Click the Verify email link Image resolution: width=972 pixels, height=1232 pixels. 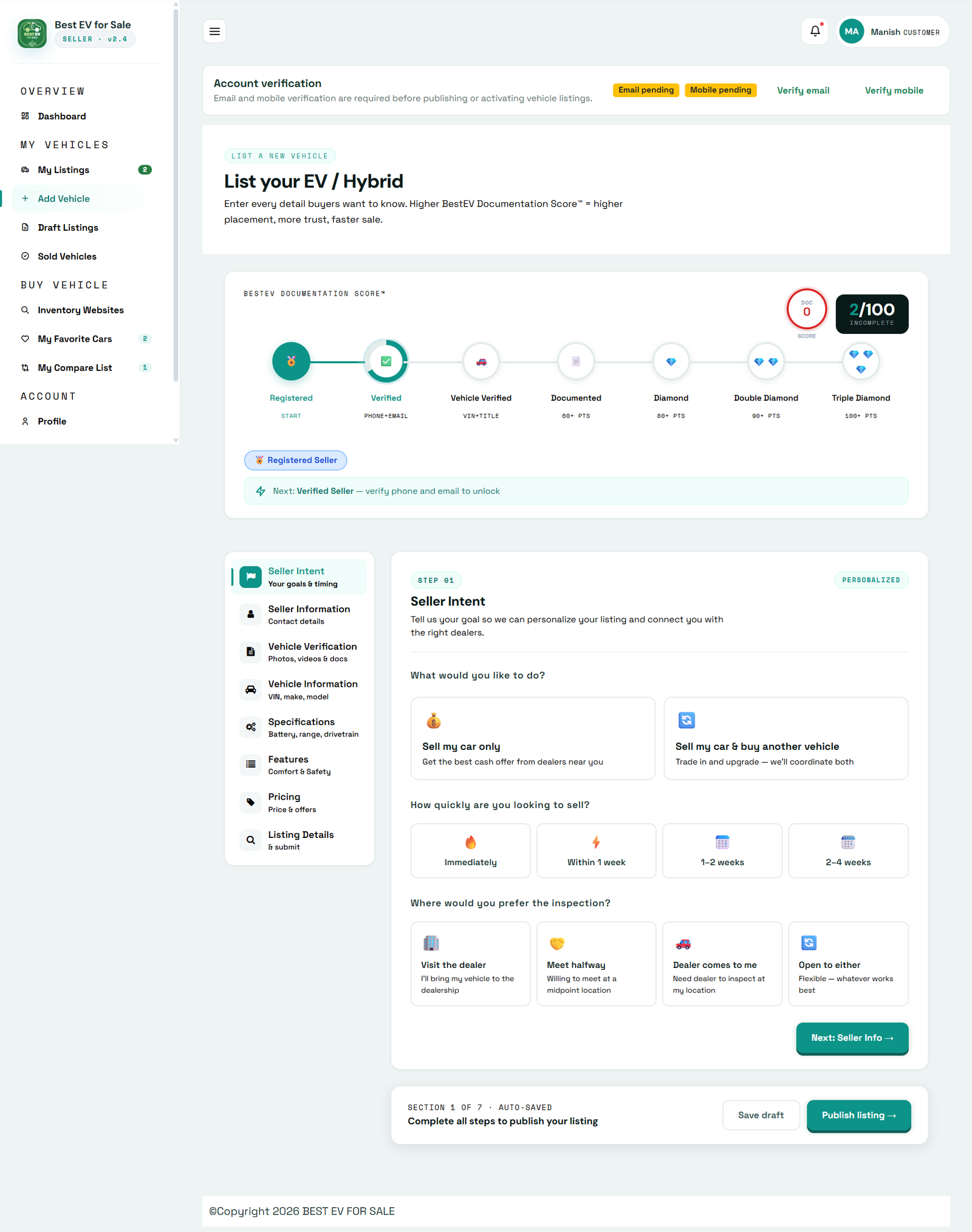(x=803, y=90)
